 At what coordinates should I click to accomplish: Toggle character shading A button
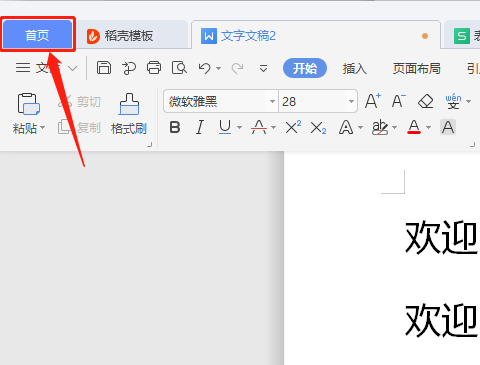coord(448,127)
